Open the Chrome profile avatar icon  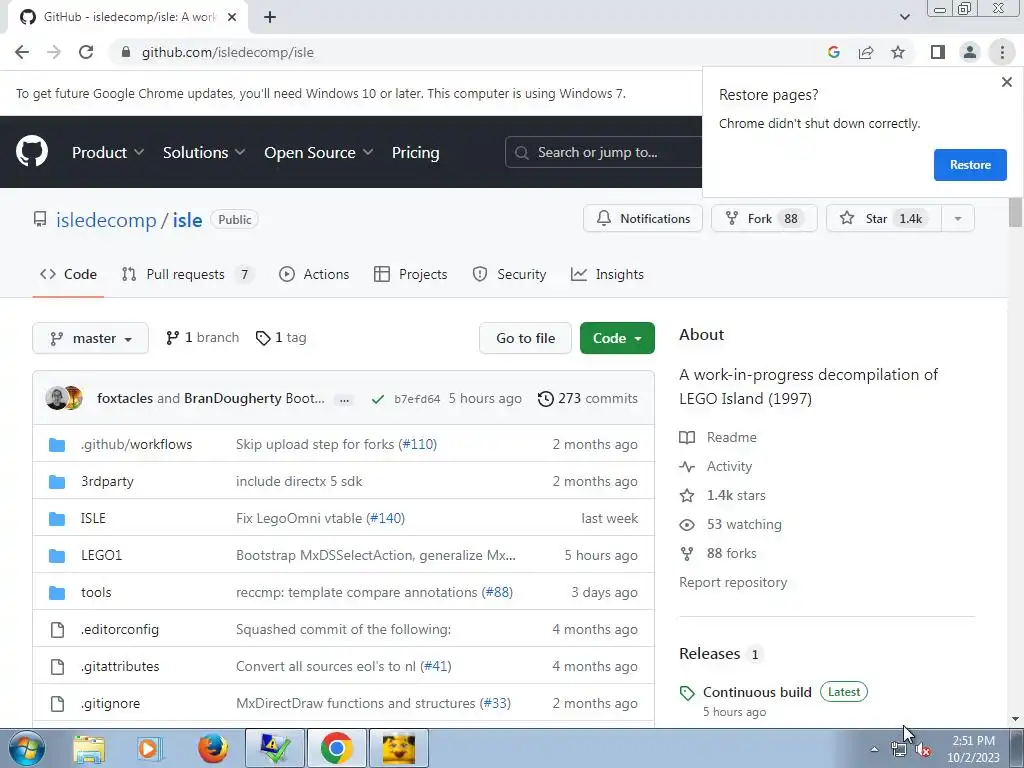[970, 52]
